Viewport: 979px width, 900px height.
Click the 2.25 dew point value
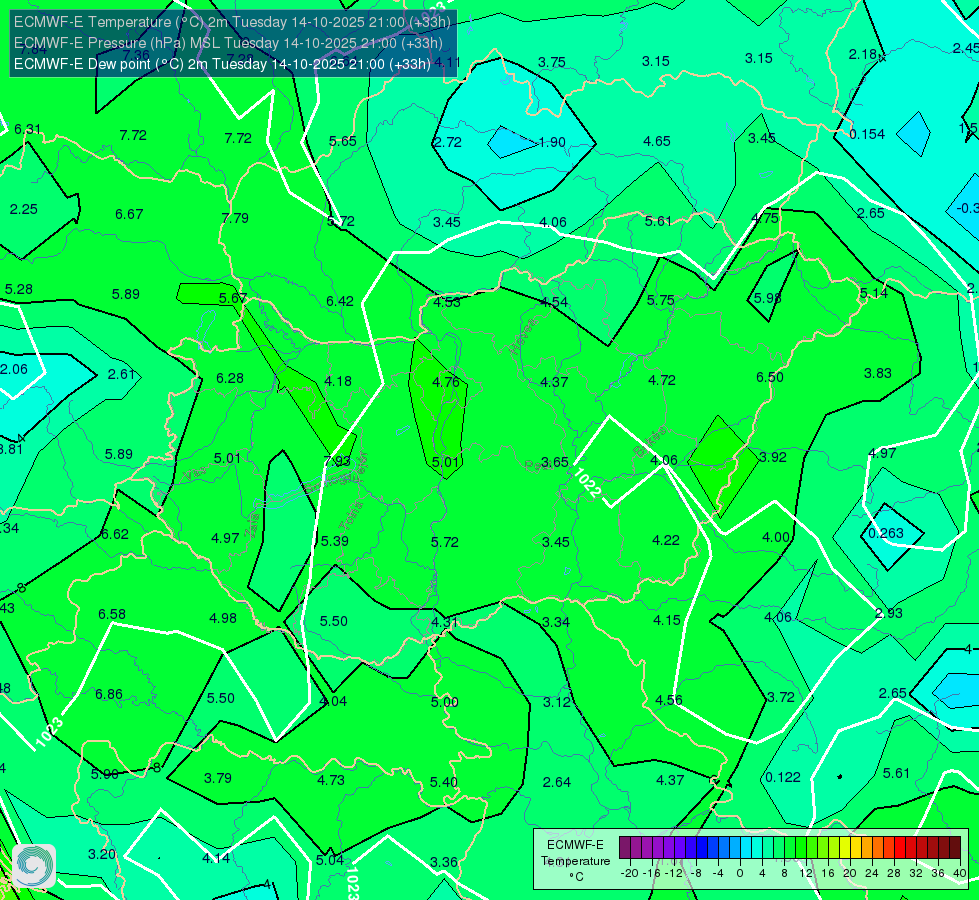24,210
